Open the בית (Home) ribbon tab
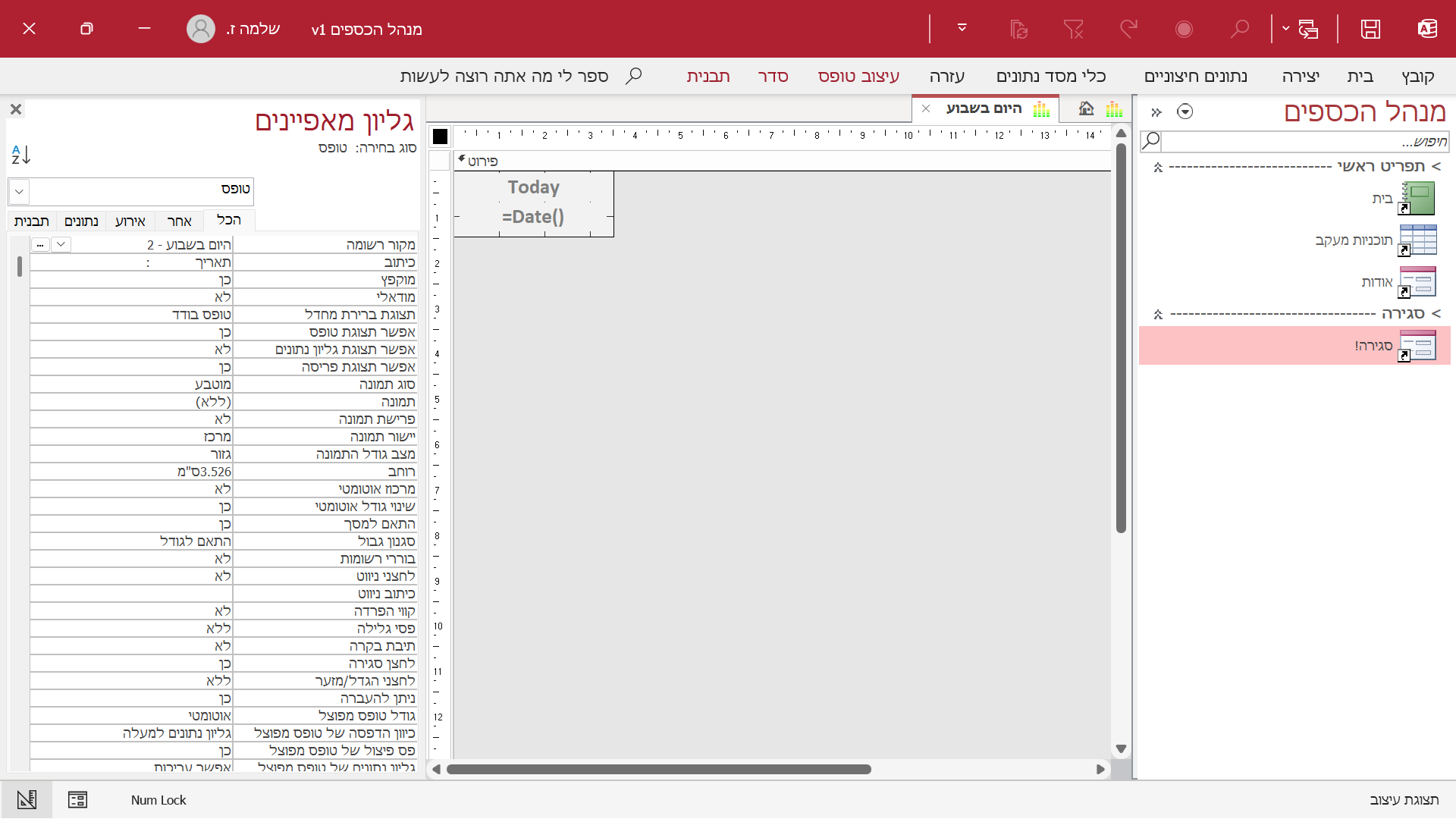The image size is (1456, 819). (1360, 76)
